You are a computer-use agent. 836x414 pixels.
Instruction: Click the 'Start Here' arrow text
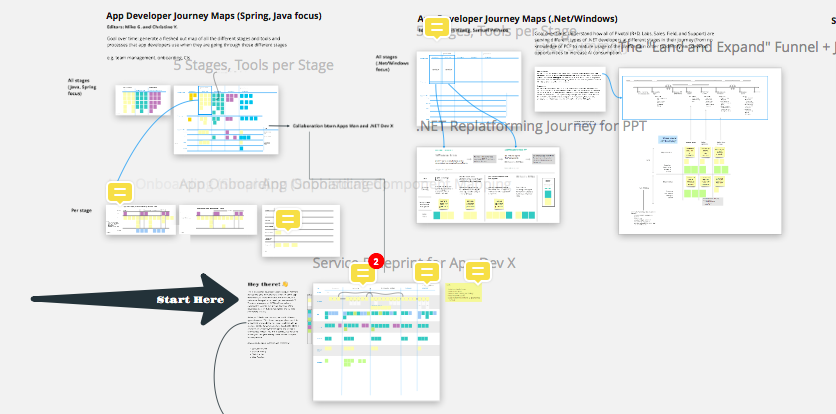190,299
